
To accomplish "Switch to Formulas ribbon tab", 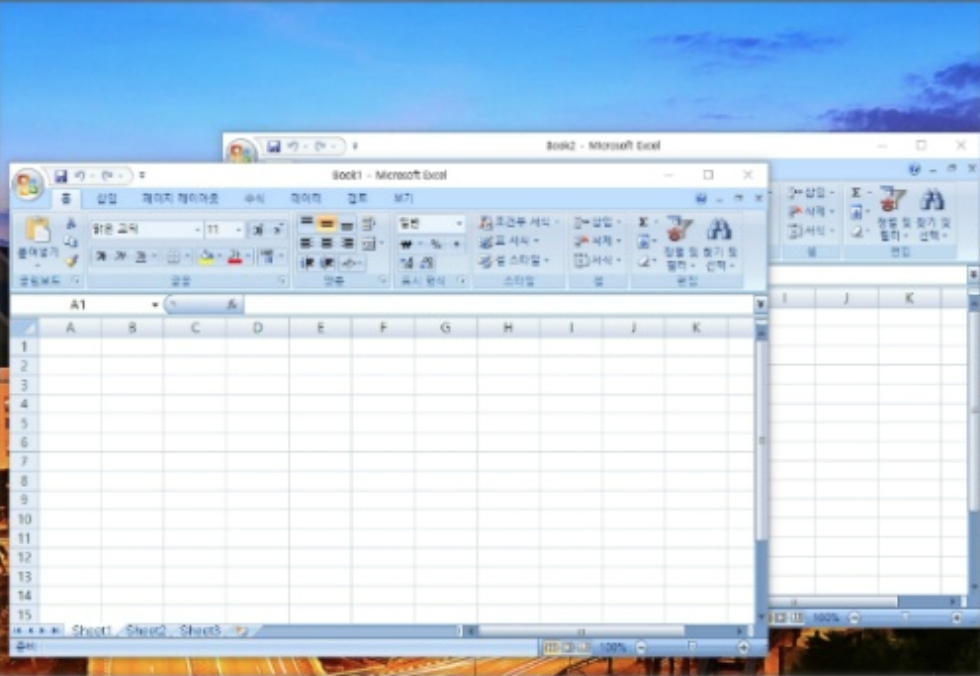I will click(254, 199).
